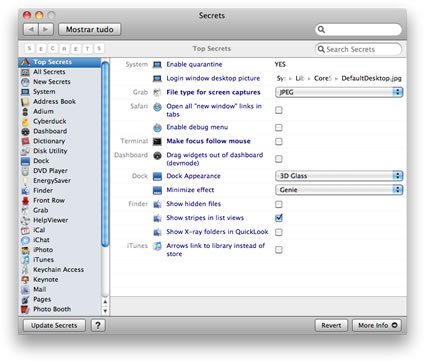Select the iTunes icon in sidebar

(25, 260)
